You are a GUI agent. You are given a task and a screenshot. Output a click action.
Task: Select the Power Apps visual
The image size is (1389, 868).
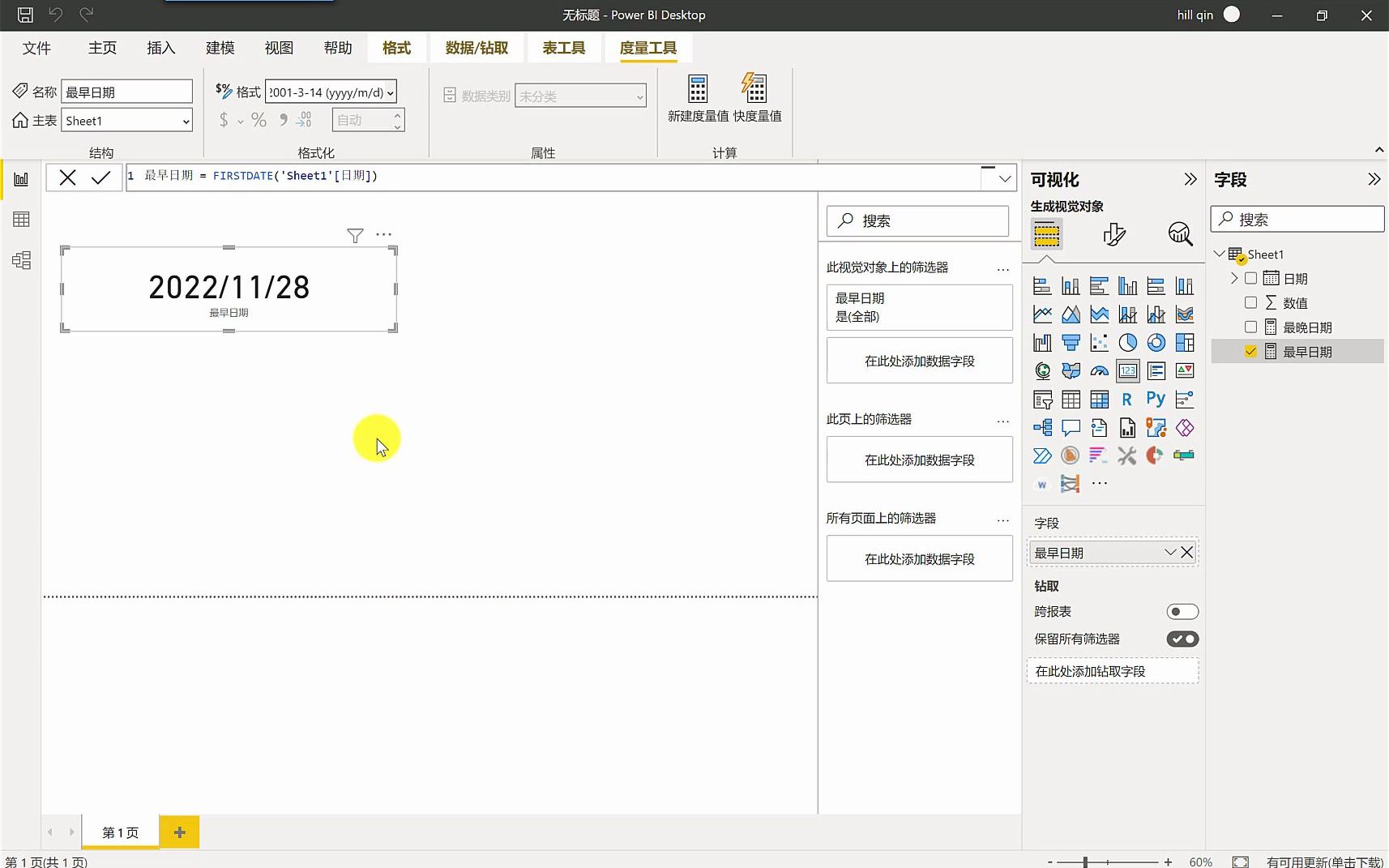1184,428
